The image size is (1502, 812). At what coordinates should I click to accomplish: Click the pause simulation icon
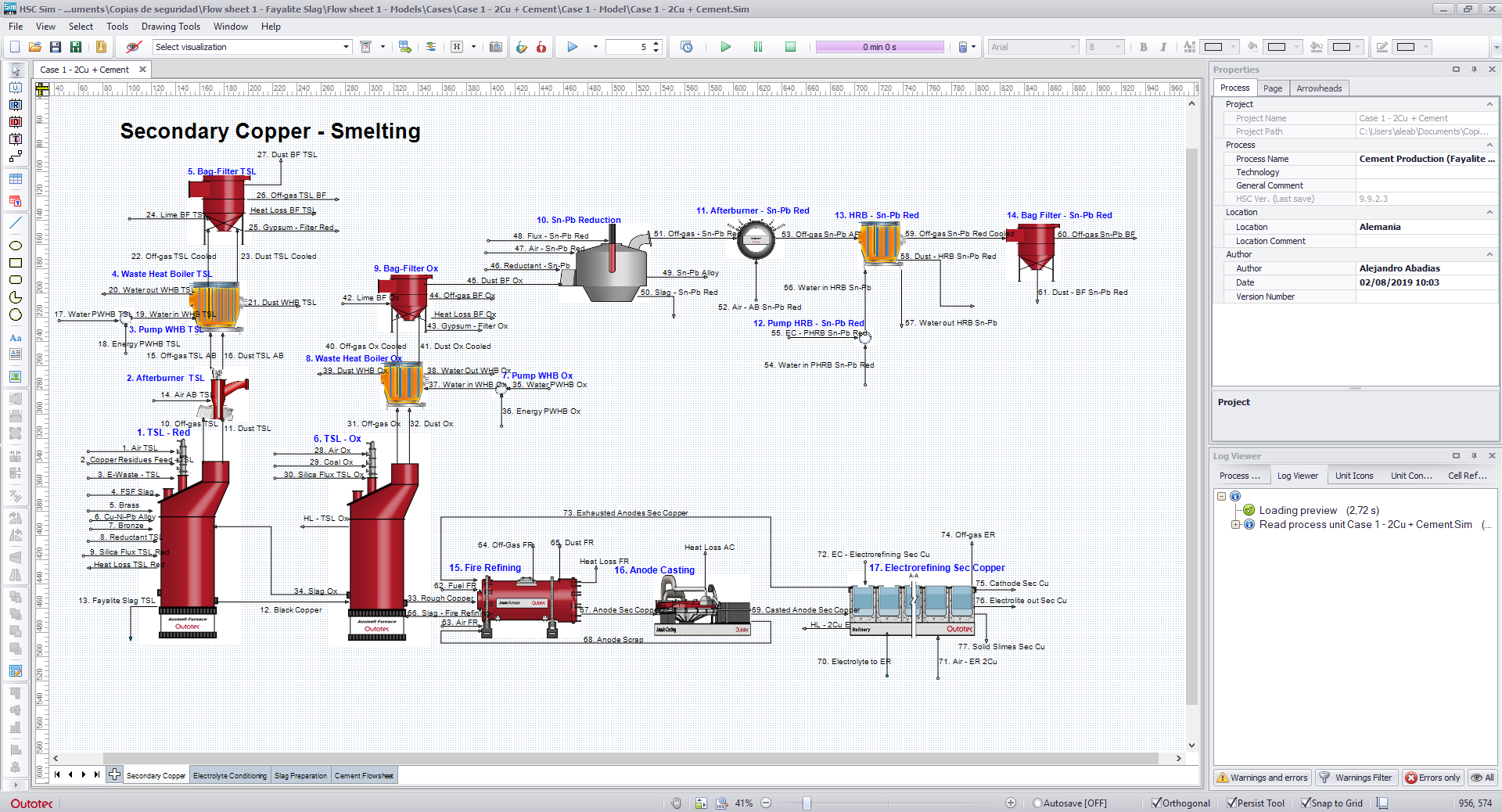point(757,47)
